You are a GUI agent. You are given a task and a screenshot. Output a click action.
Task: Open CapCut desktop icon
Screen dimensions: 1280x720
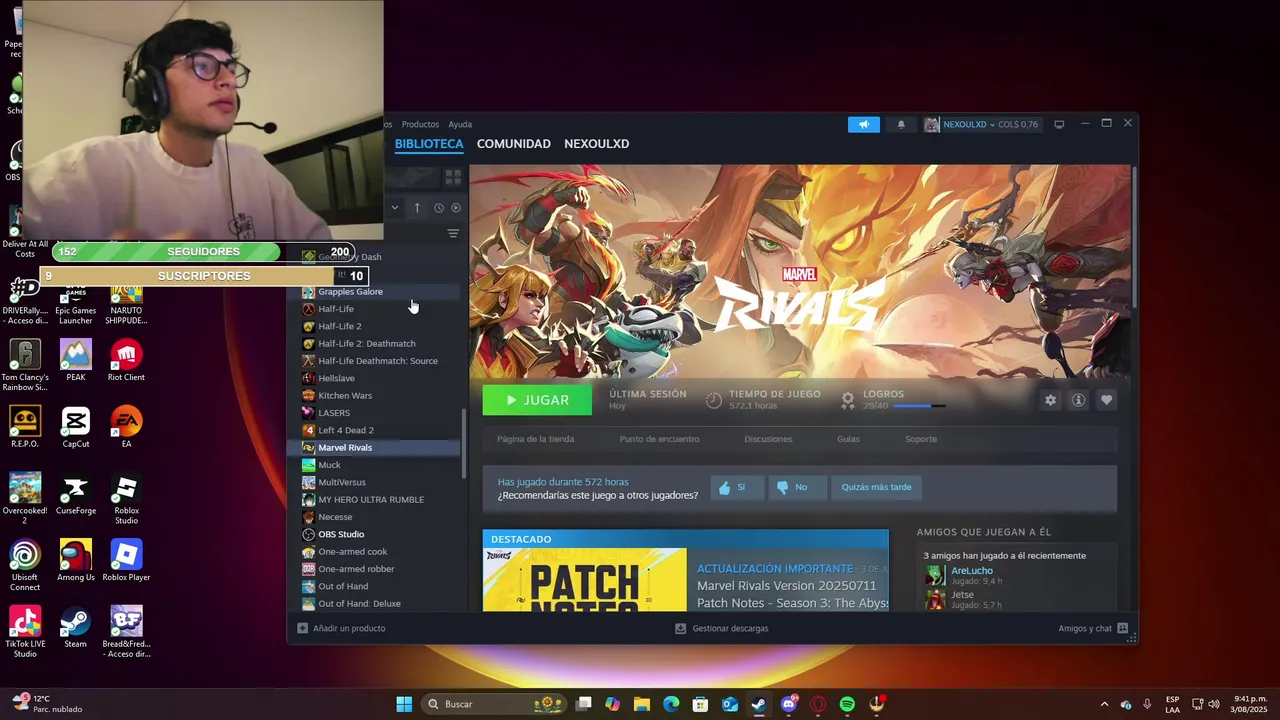point(75,428)
